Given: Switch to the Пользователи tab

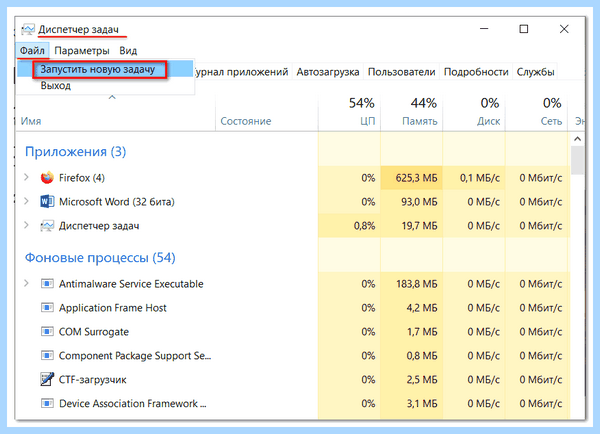Looking at the screenshot, I should point(401,72).
